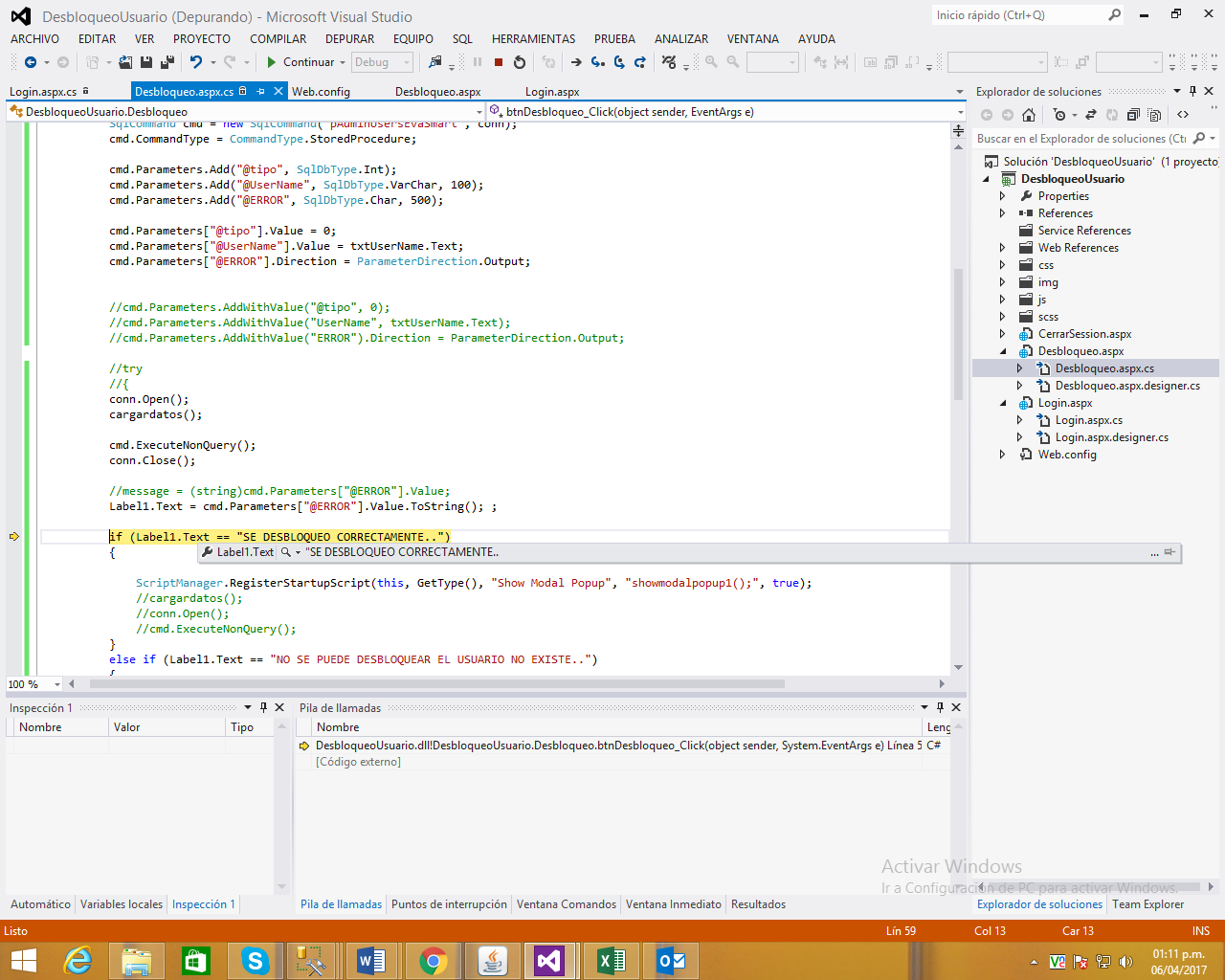Click the Step Out debug icon

[640, 62]
